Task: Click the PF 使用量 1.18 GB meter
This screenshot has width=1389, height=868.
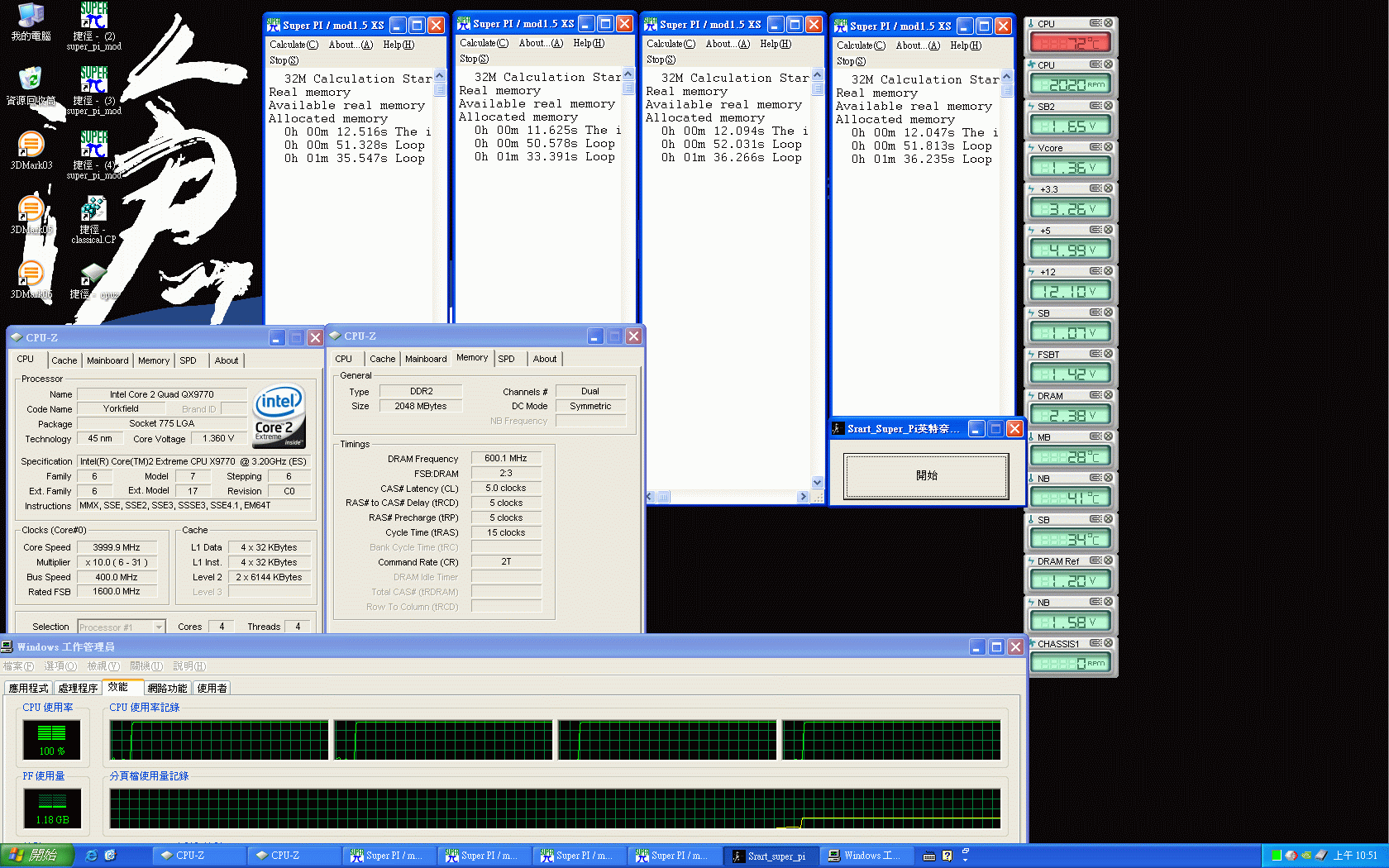Action: [x=51, y=808]
